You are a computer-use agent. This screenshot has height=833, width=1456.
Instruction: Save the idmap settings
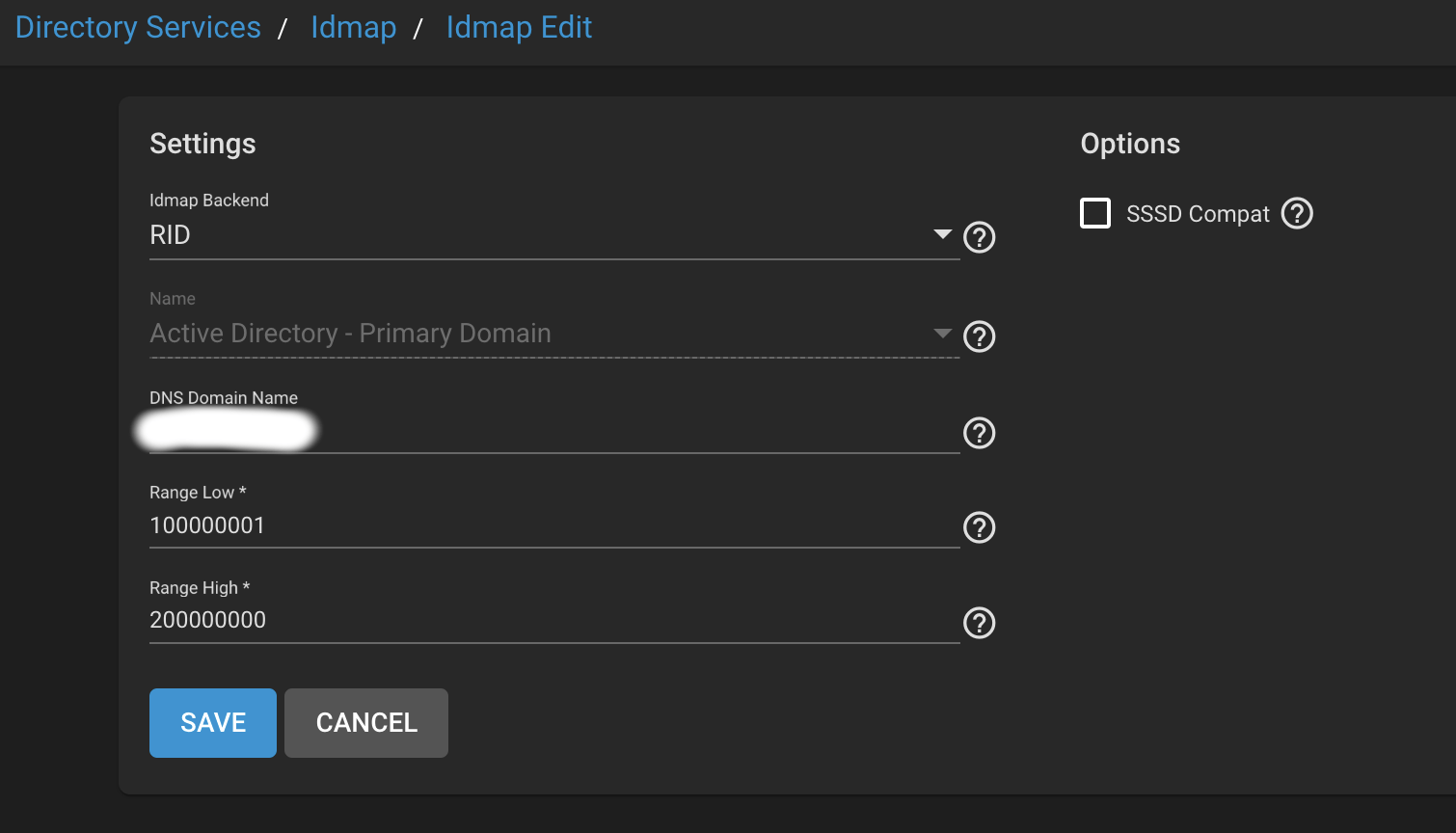point(213,723)
